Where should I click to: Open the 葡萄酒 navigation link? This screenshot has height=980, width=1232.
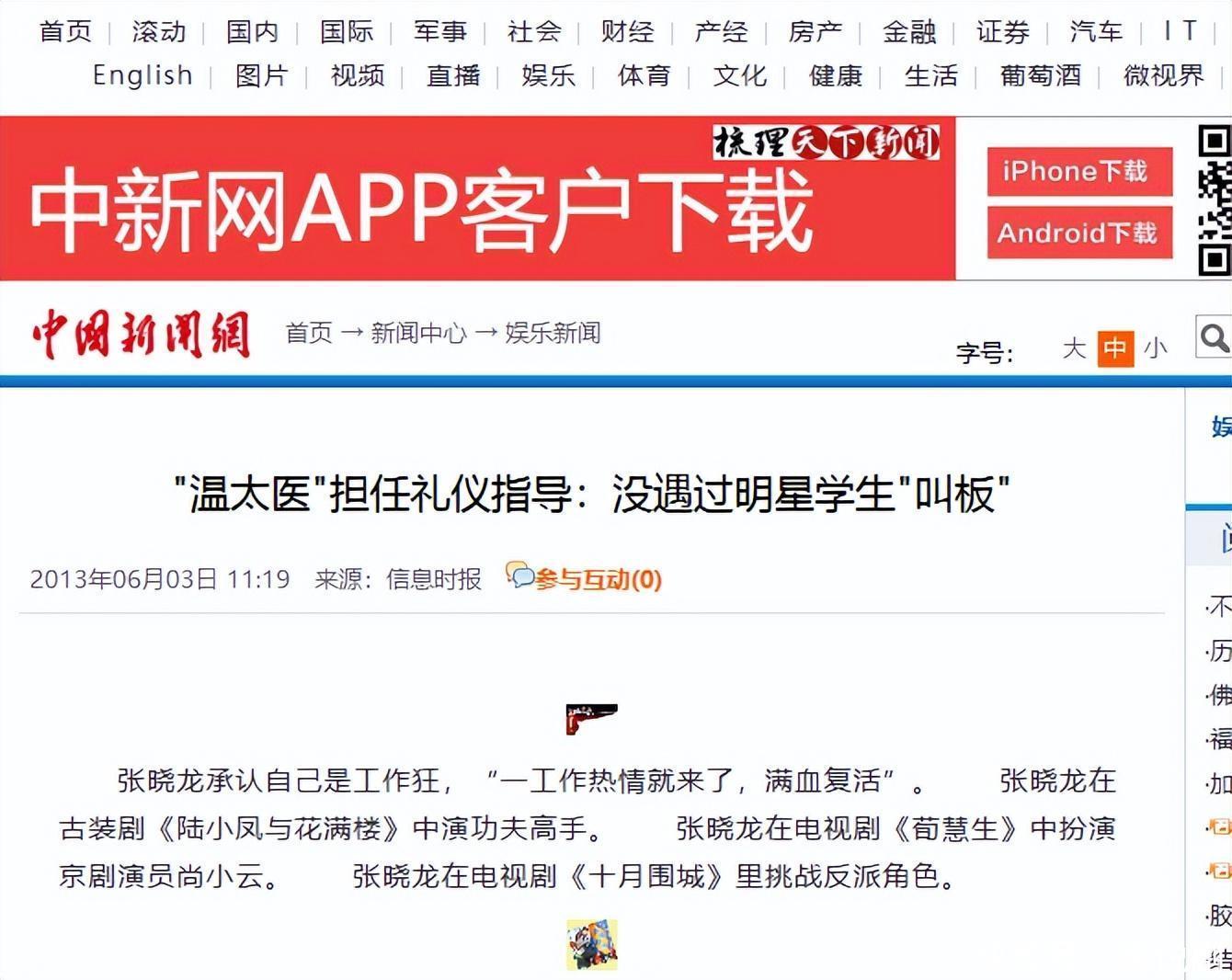coord(1040,75)
